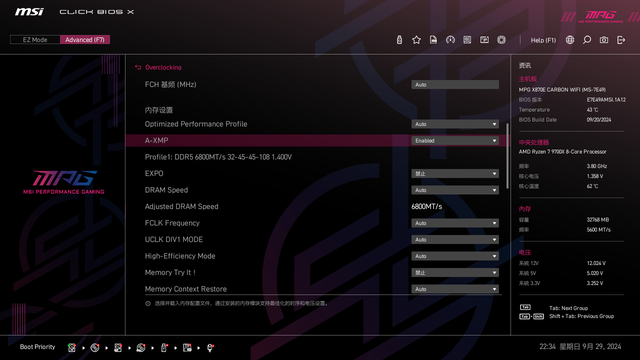This screenshot has height=360, width=640.
Task: Click the UCLK DIV1 MODE label
Action: tap(173, 240)
